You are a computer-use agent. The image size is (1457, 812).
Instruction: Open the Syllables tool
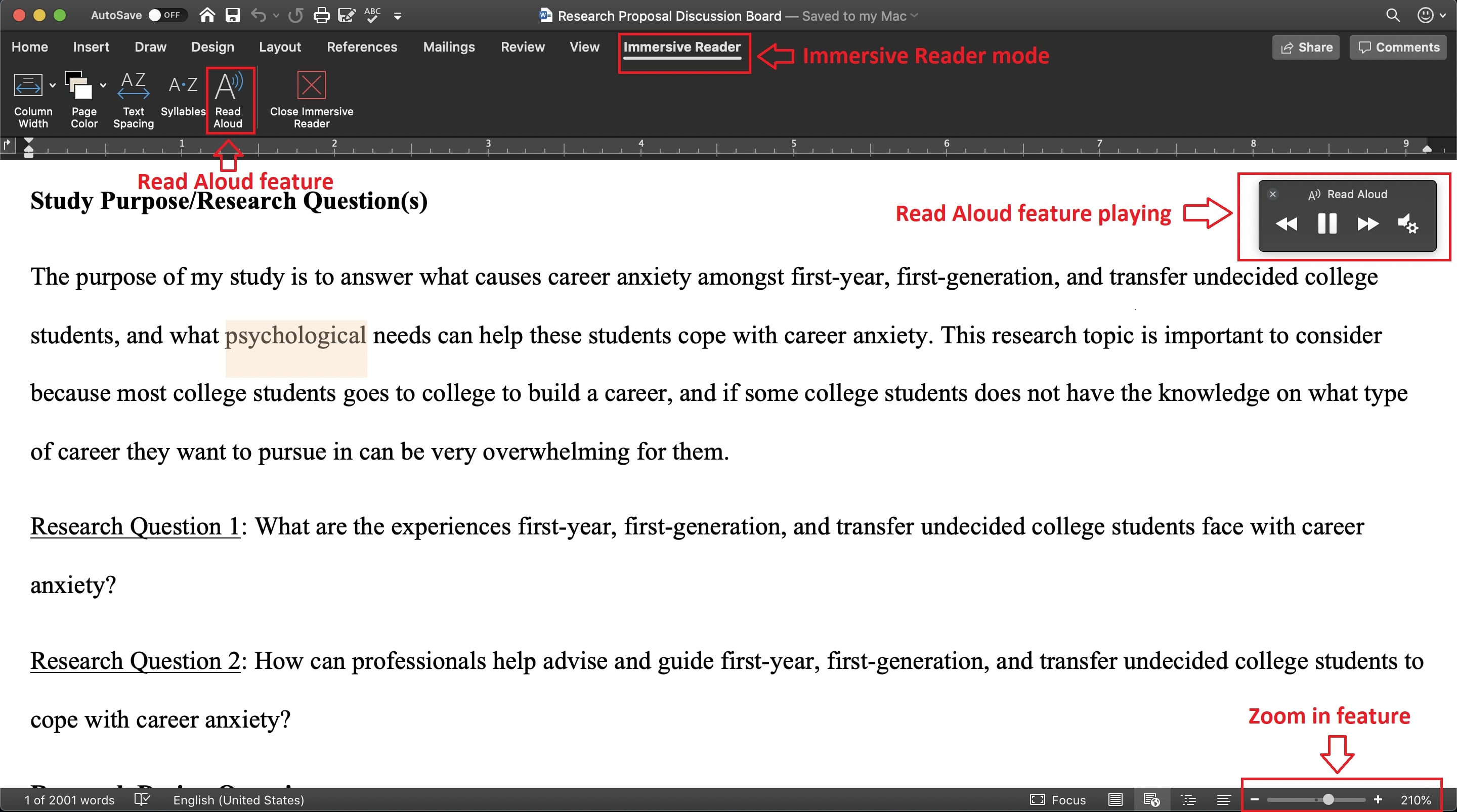point(183,95)
